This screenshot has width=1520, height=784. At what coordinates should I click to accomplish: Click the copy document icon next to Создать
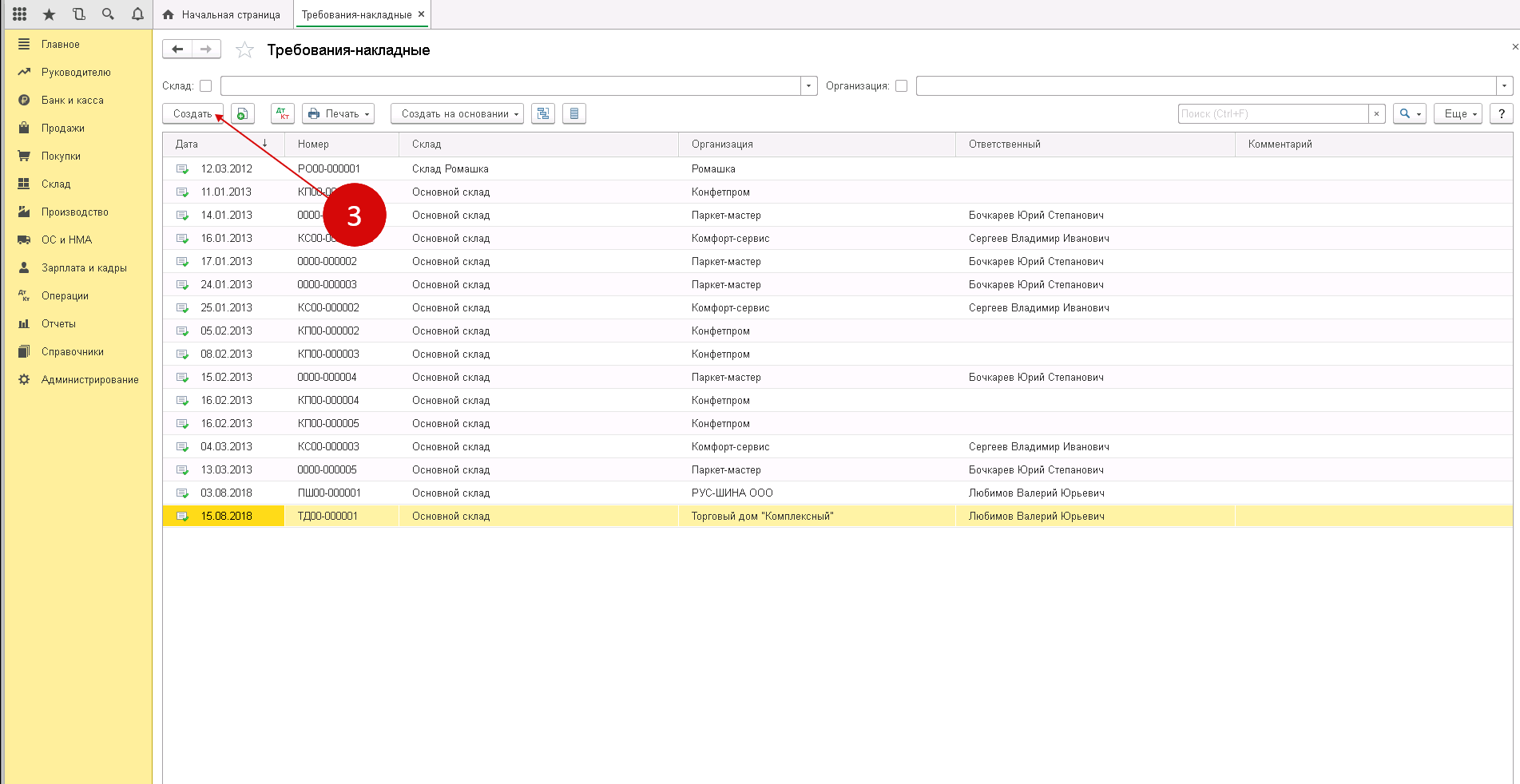(243, 114)
